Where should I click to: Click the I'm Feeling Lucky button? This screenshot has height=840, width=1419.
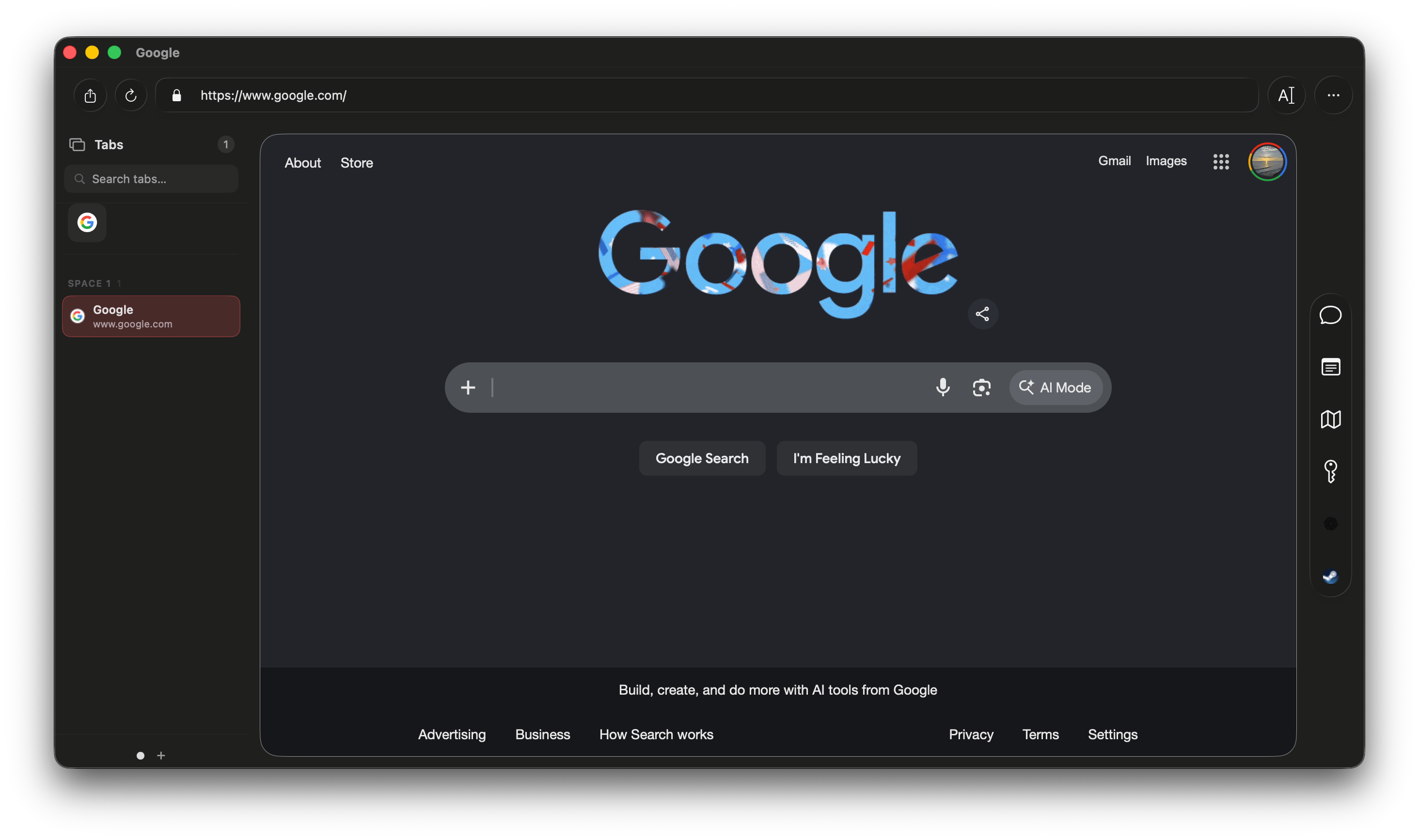[847, 458]
